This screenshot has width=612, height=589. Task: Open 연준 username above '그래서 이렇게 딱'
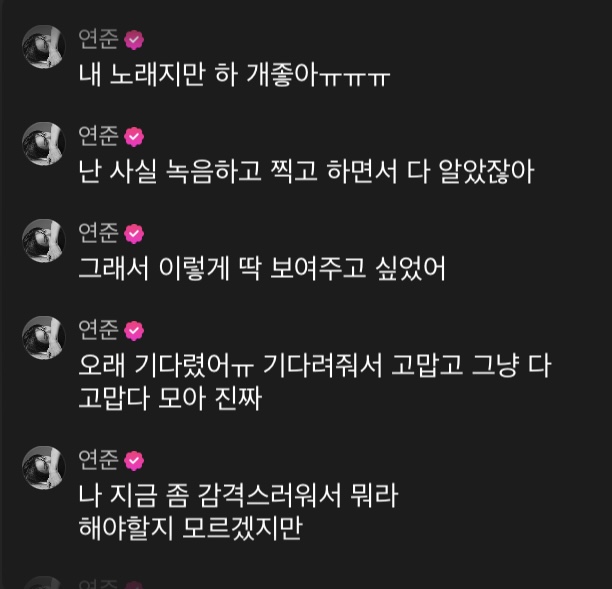point(98,233)
